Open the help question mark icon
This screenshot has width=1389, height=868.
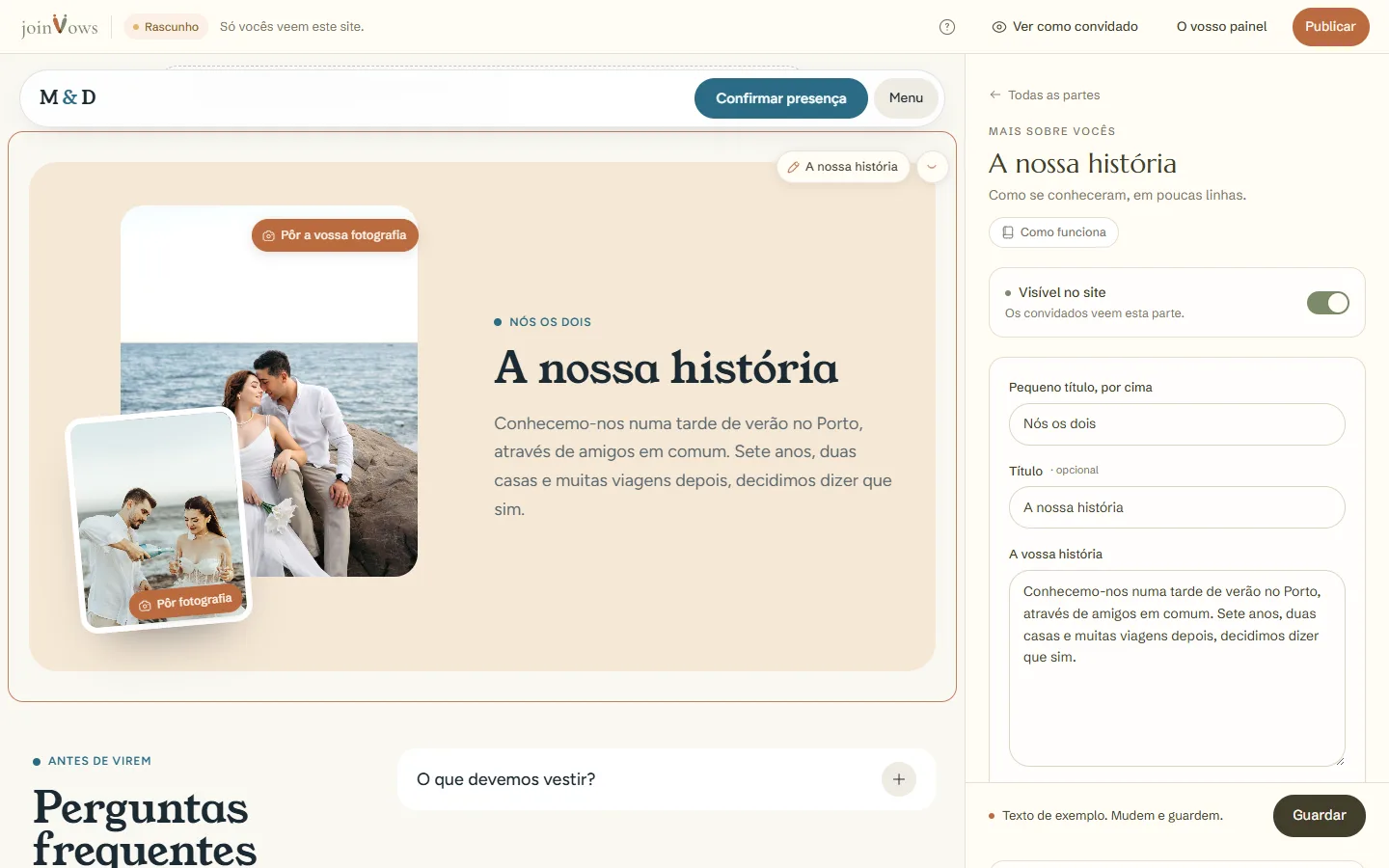pos(947,27)
